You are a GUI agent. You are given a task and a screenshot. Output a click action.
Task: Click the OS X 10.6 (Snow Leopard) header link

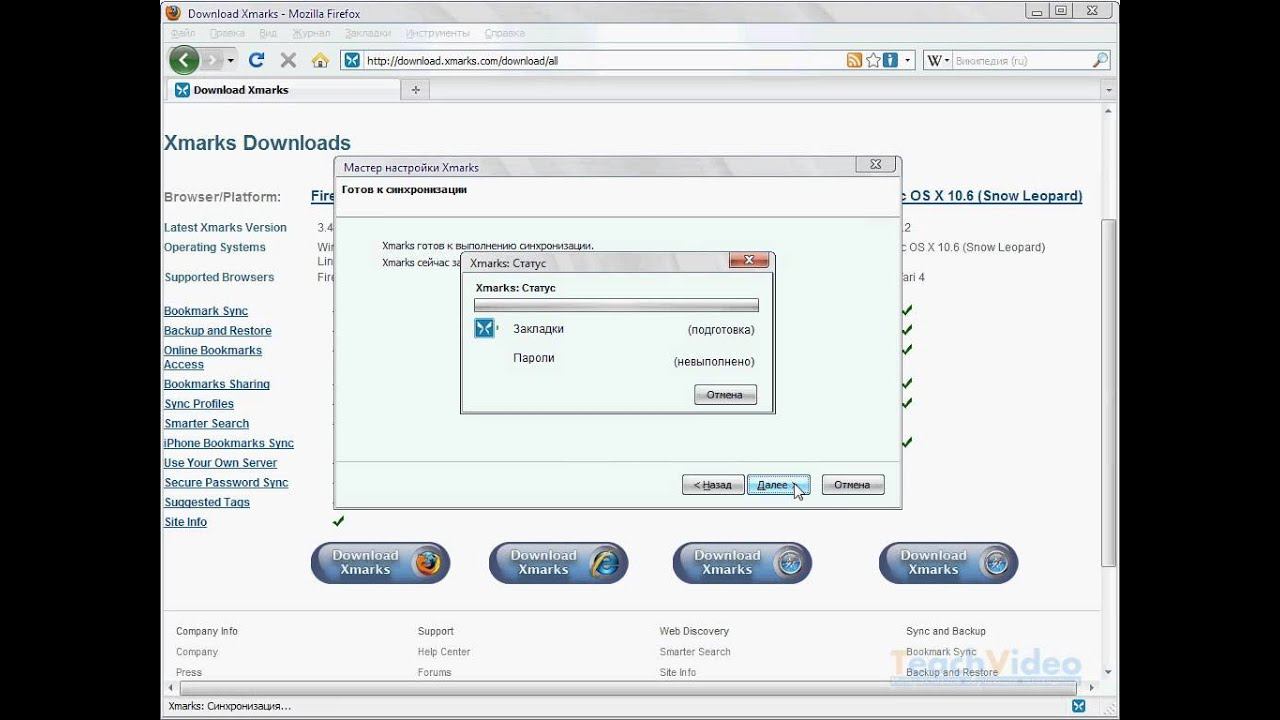pos(992,196)
